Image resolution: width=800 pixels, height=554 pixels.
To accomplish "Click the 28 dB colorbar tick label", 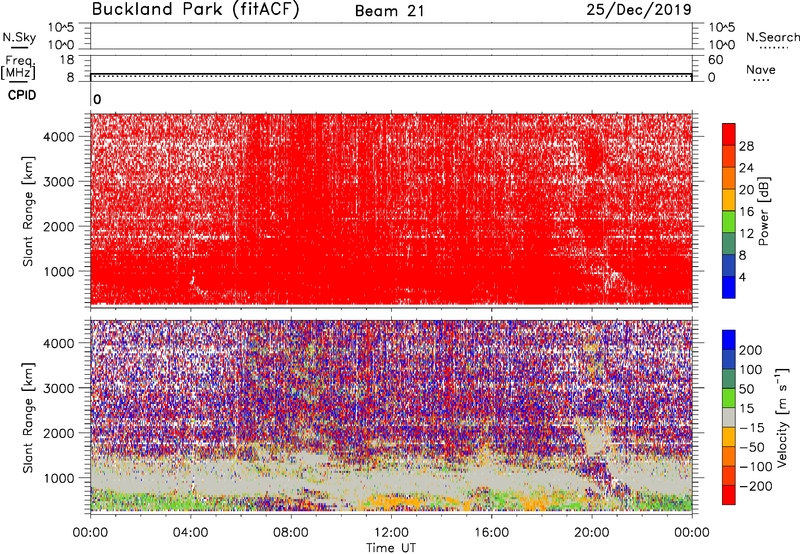I will [x=746, y=146].
